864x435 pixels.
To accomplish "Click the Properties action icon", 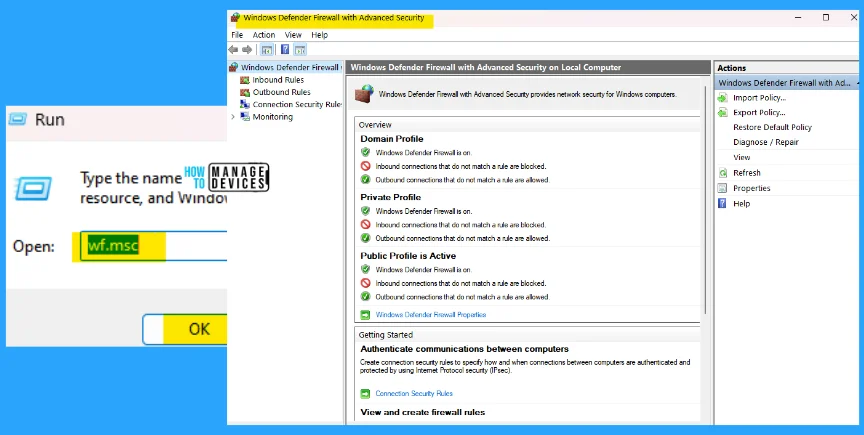I will pyautogui.click(x=722, y=189).
